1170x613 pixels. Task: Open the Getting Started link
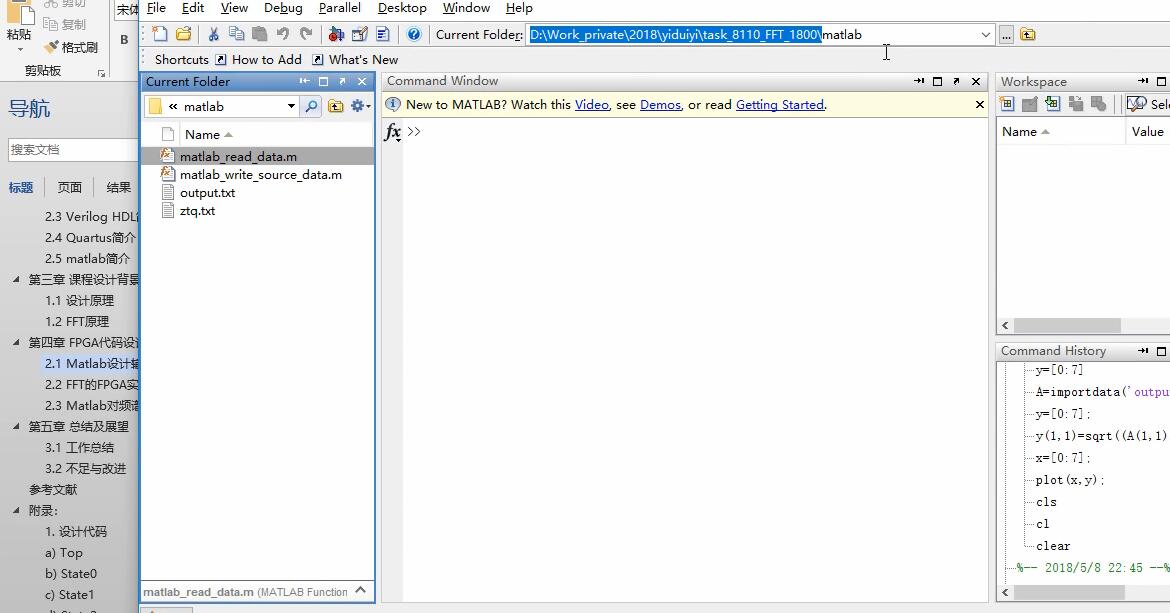click(780, 105)
